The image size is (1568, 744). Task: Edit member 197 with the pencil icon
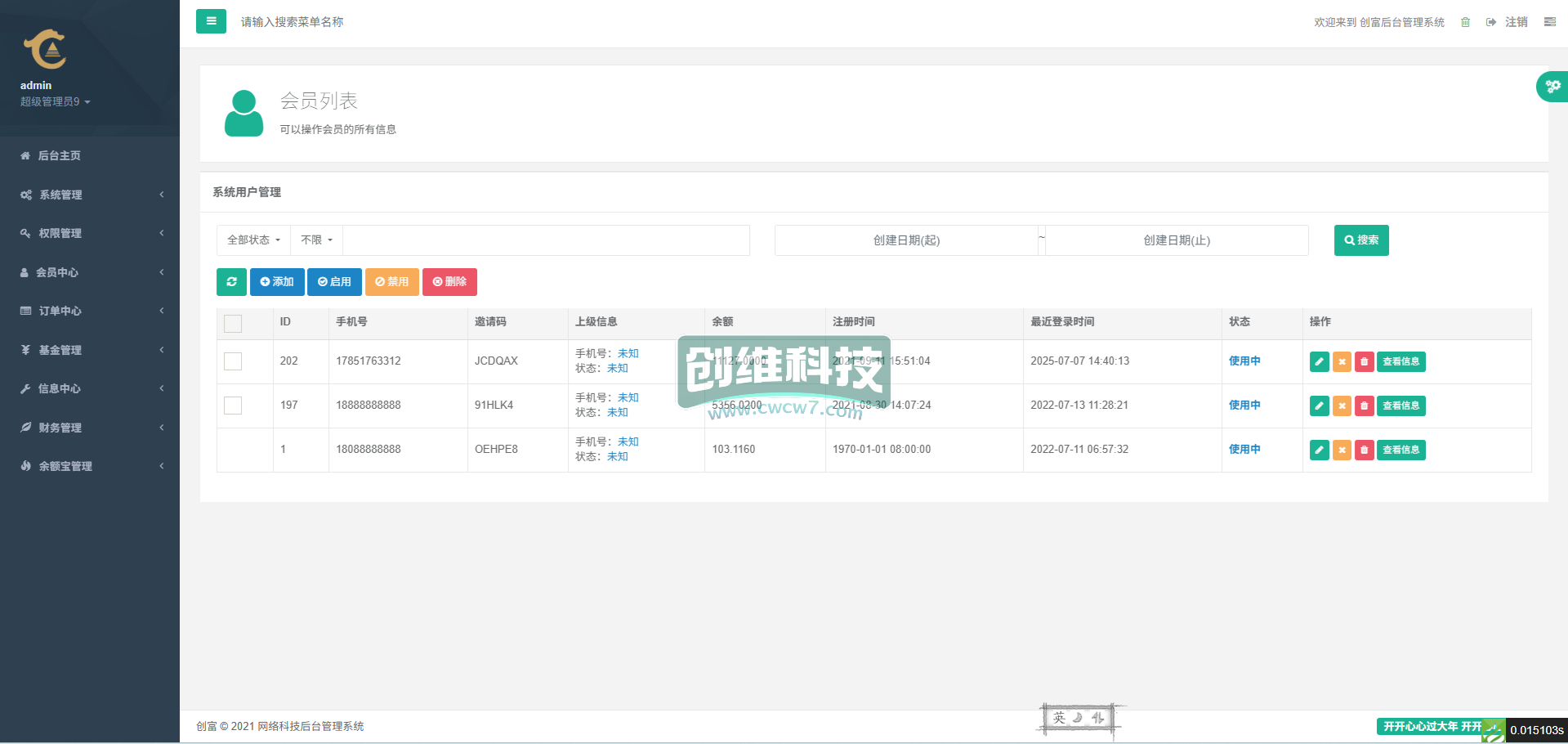(1319, 406)
